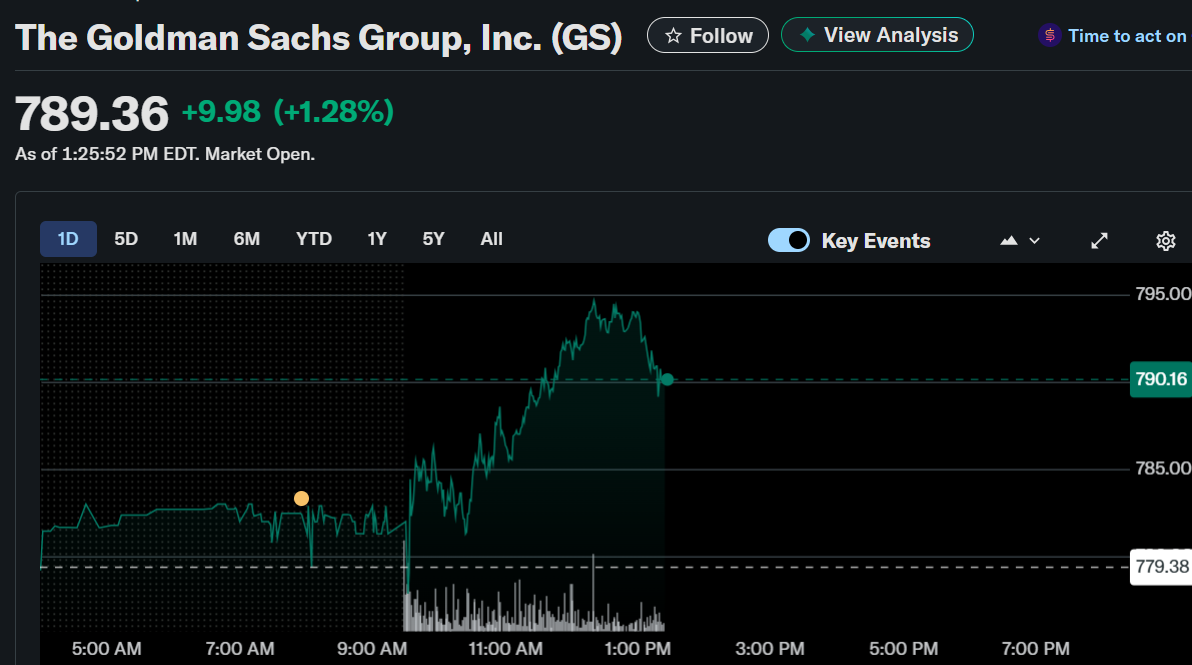Open chart settings gear
This screenshot has height=665, width=1192.
(1165, 241)
